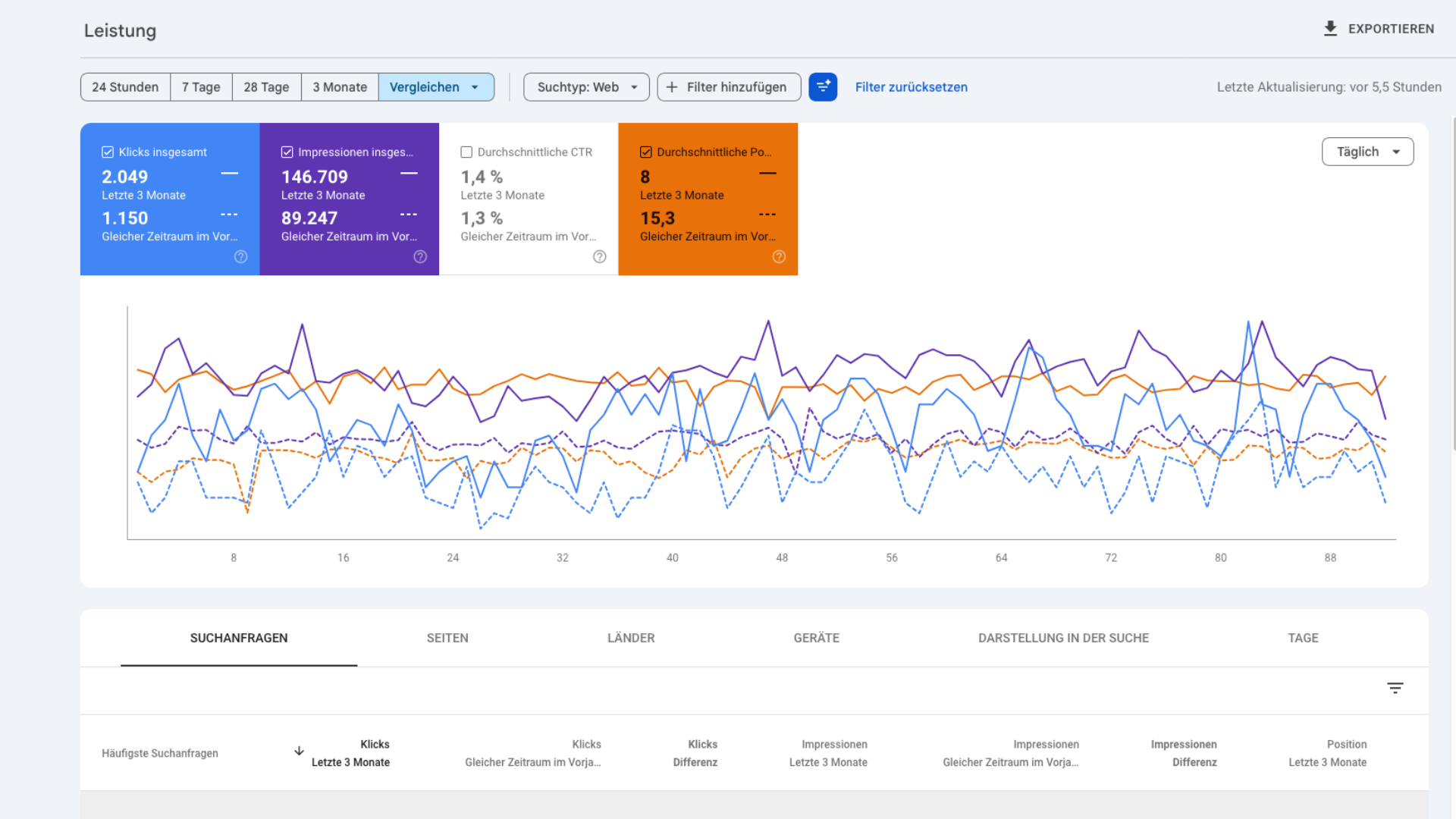The height and width of the screenshot is (819, 1456).
Task: Select the 28 Tage time range
Action: coord(266,86)
